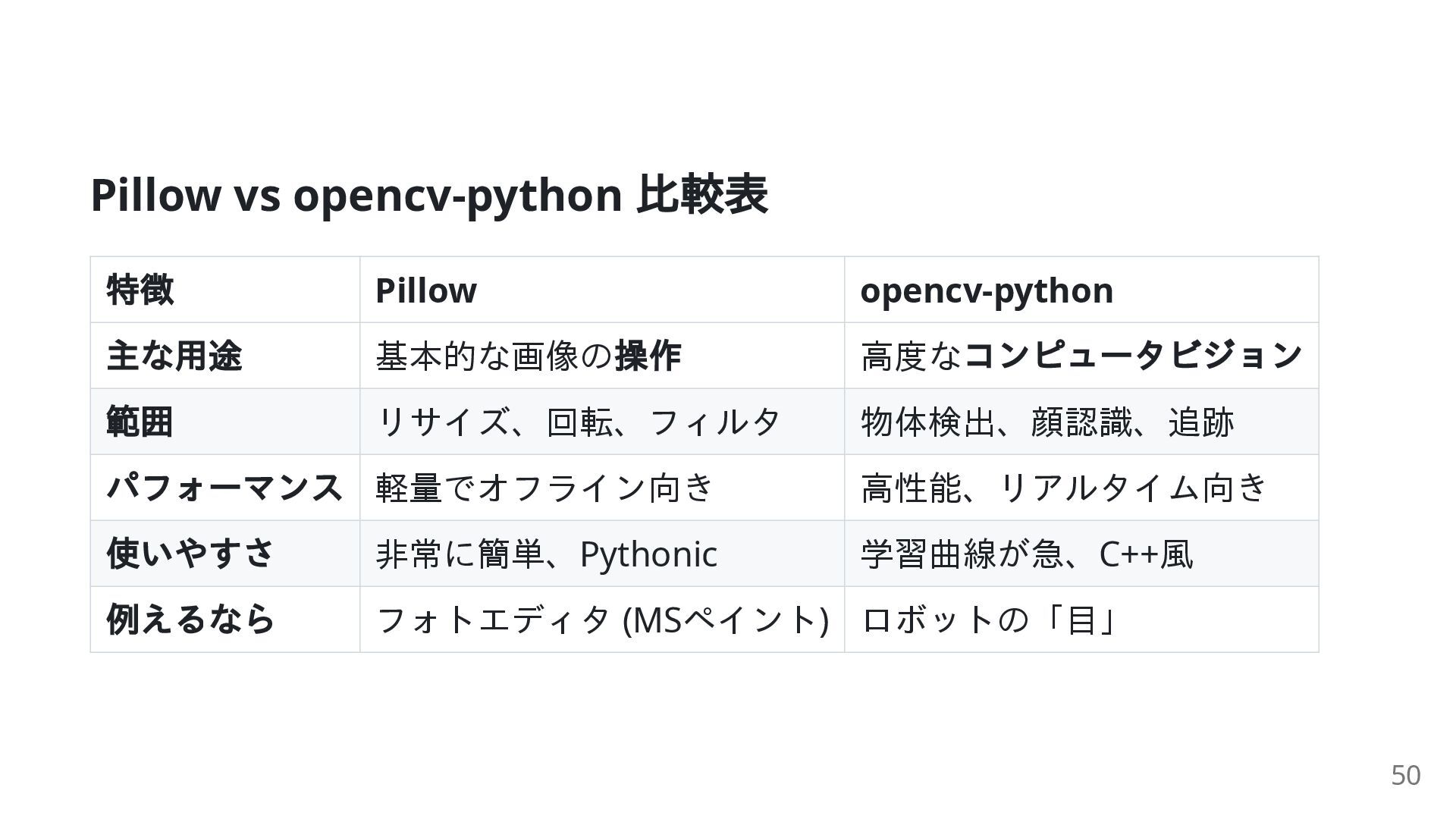Click the 'ロボットの「目」' cell
The width and height of the screenshot is (1456, 819).
(x=989, y=620)
